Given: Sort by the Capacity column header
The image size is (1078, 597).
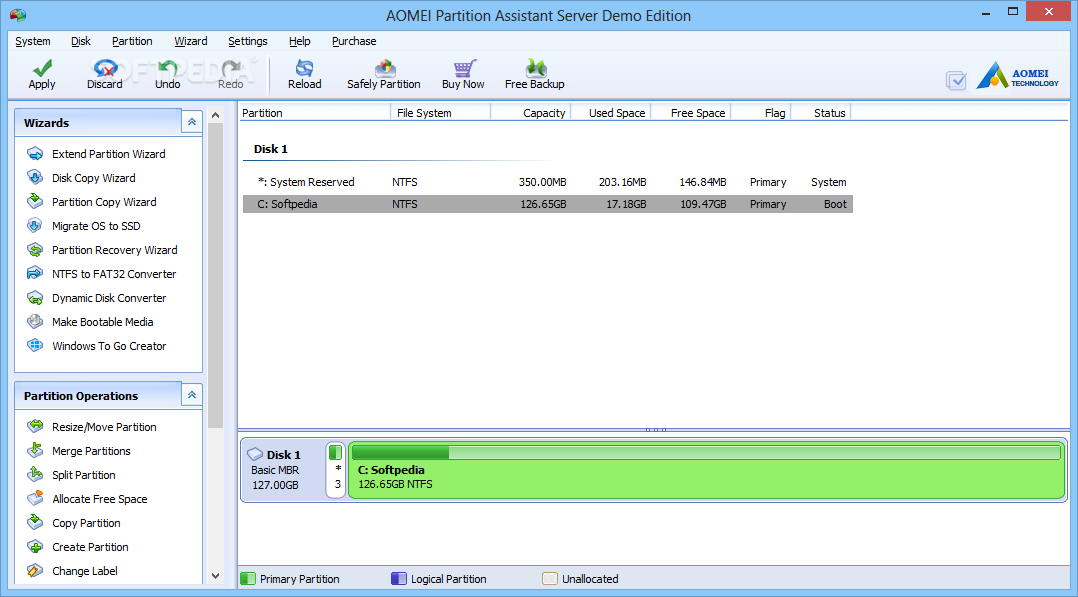Looking at the screenshot, I should [x=531, y=113].
